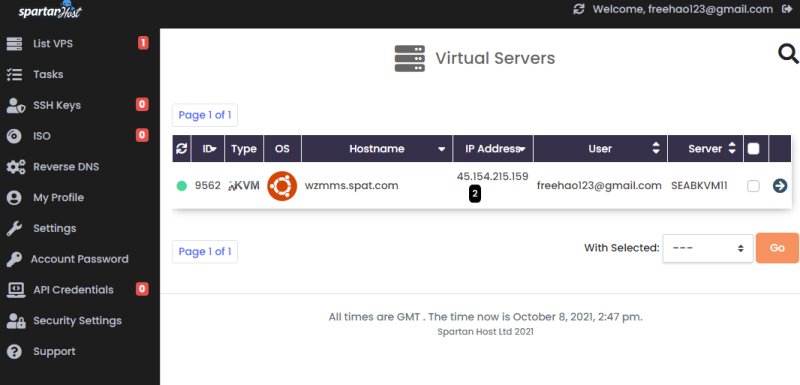Click the Virtual Servers heading icon
Screen dimensions: 800x385
click(410, 58)
